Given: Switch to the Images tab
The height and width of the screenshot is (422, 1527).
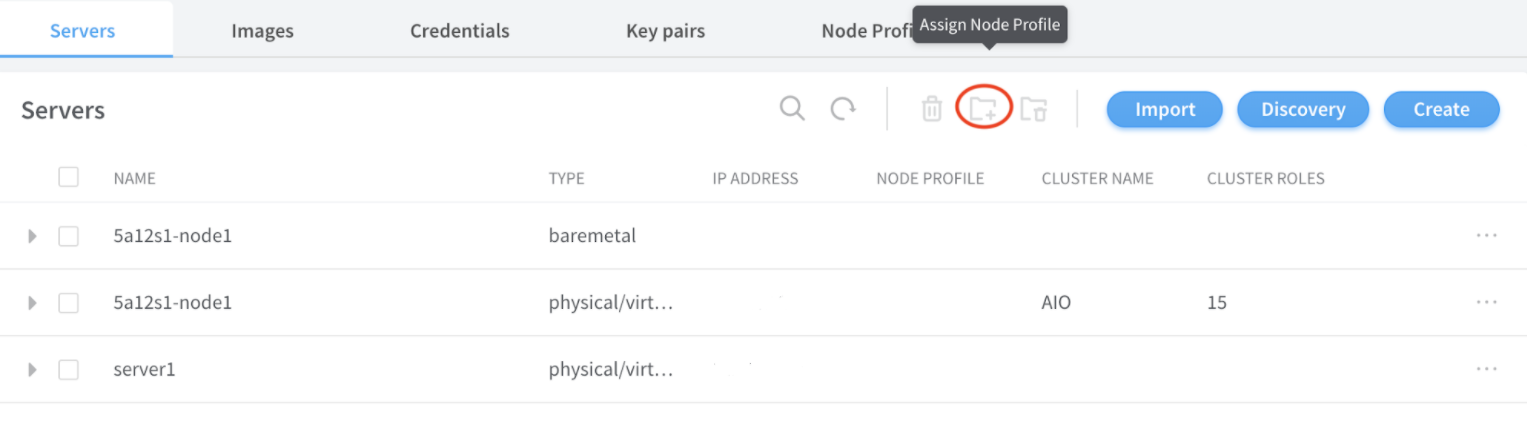Looking at the screenshot, I should point(262,31).
